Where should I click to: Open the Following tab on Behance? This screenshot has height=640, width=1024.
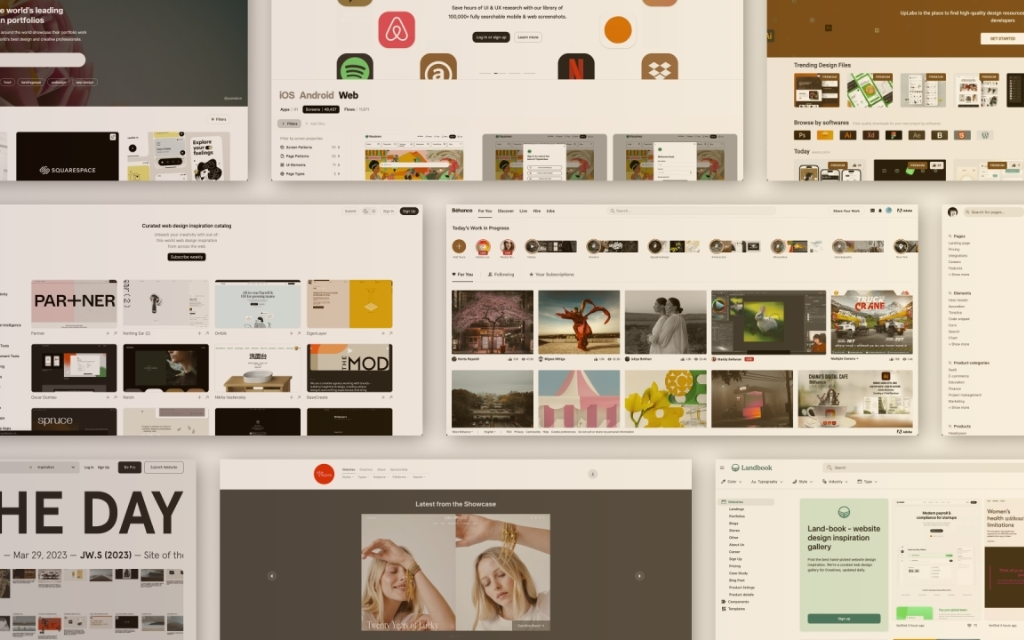click(x=501, y=274)
